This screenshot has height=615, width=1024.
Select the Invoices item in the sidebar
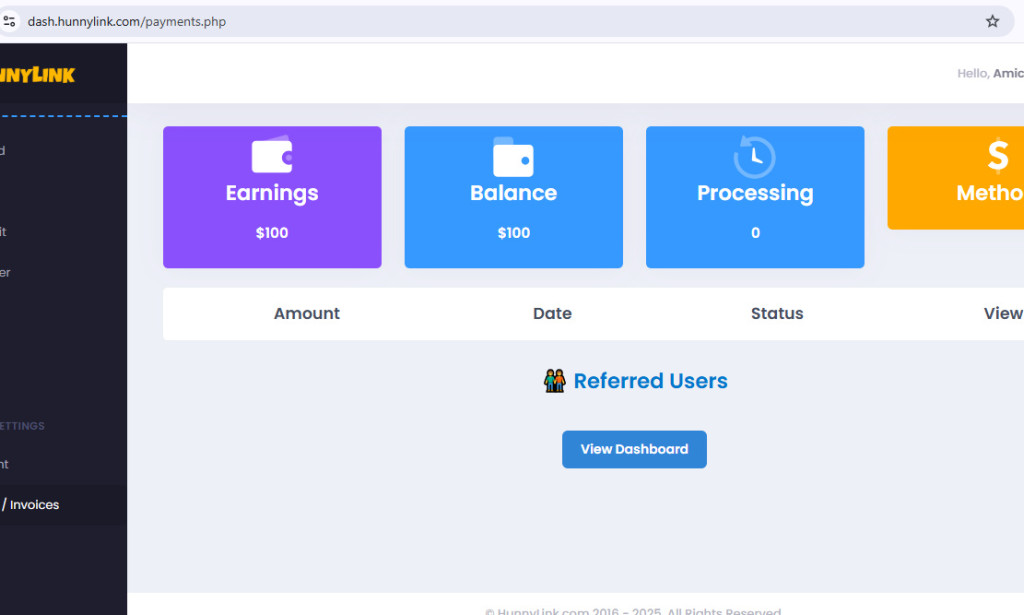click(35, 505)
